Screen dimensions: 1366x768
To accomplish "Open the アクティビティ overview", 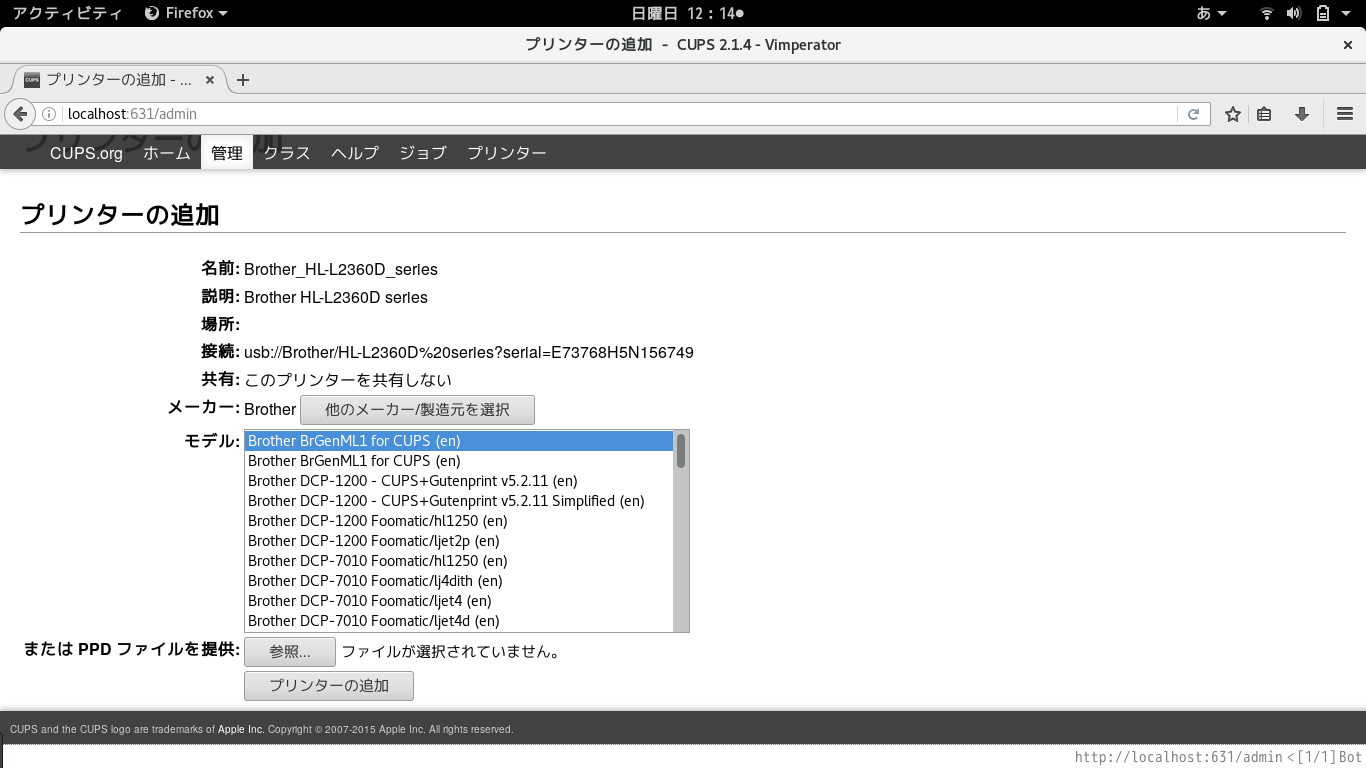I will [68, 13].
